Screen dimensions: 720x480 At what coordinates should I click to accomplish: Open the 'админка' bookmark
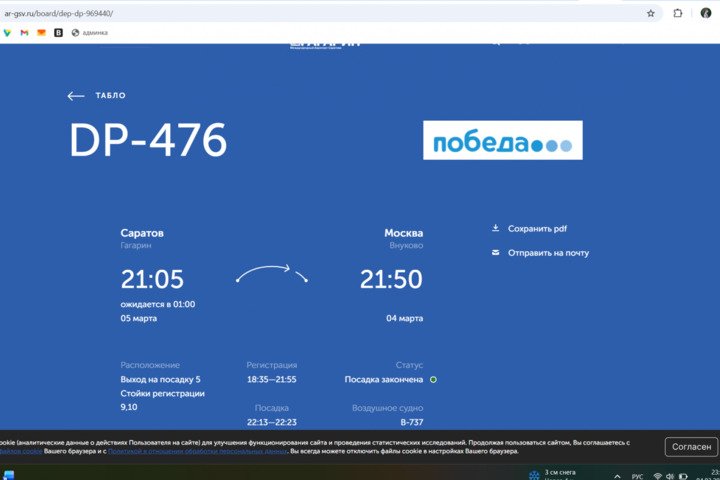(90, 33)
